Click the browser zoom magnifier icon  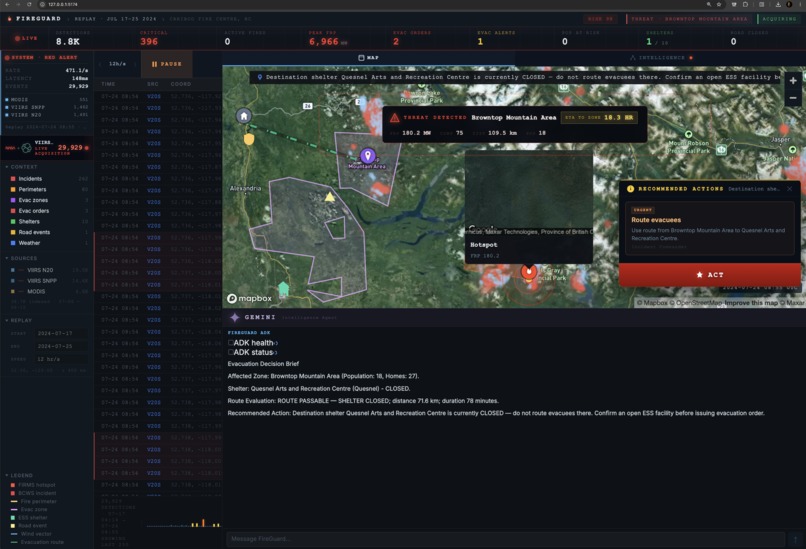click(x=709, y=4)
